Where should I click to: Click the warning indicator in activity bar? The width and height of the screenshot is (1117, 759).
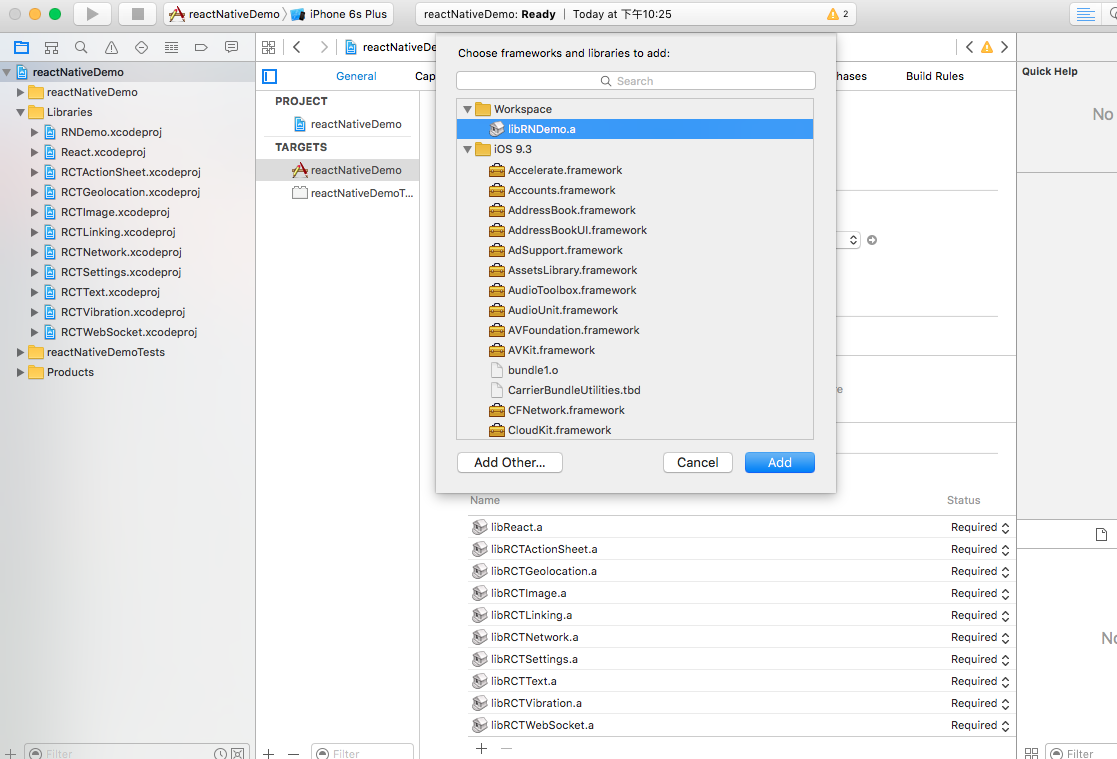point(837,14)
